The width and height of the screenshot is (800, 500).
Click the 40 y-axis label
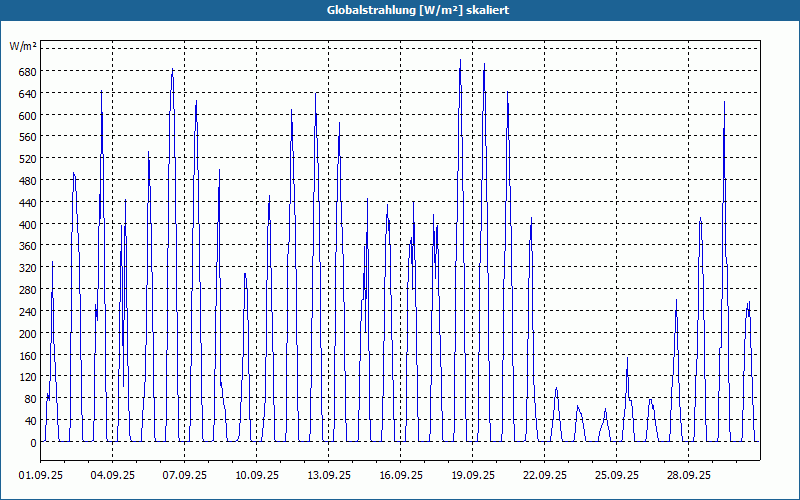(x=31, y=421)
